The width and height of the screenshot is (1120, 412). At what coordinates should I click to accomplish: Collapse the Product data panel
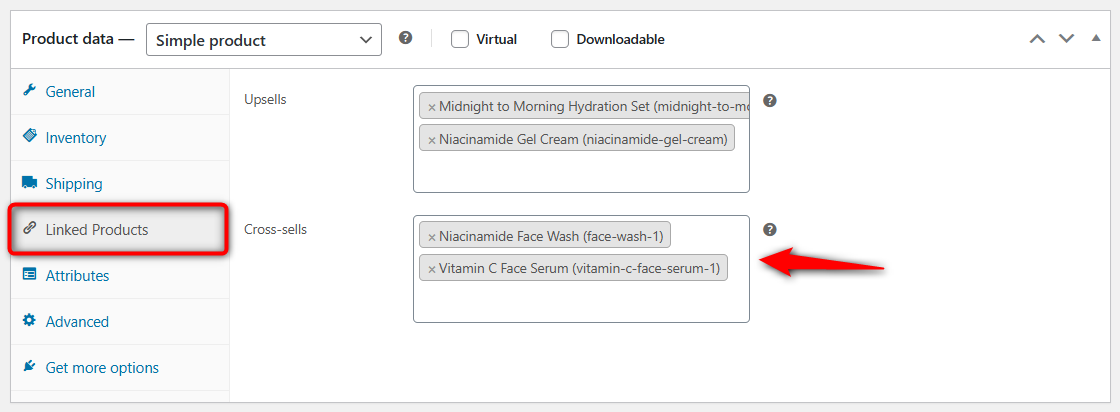click(1095, 39)
